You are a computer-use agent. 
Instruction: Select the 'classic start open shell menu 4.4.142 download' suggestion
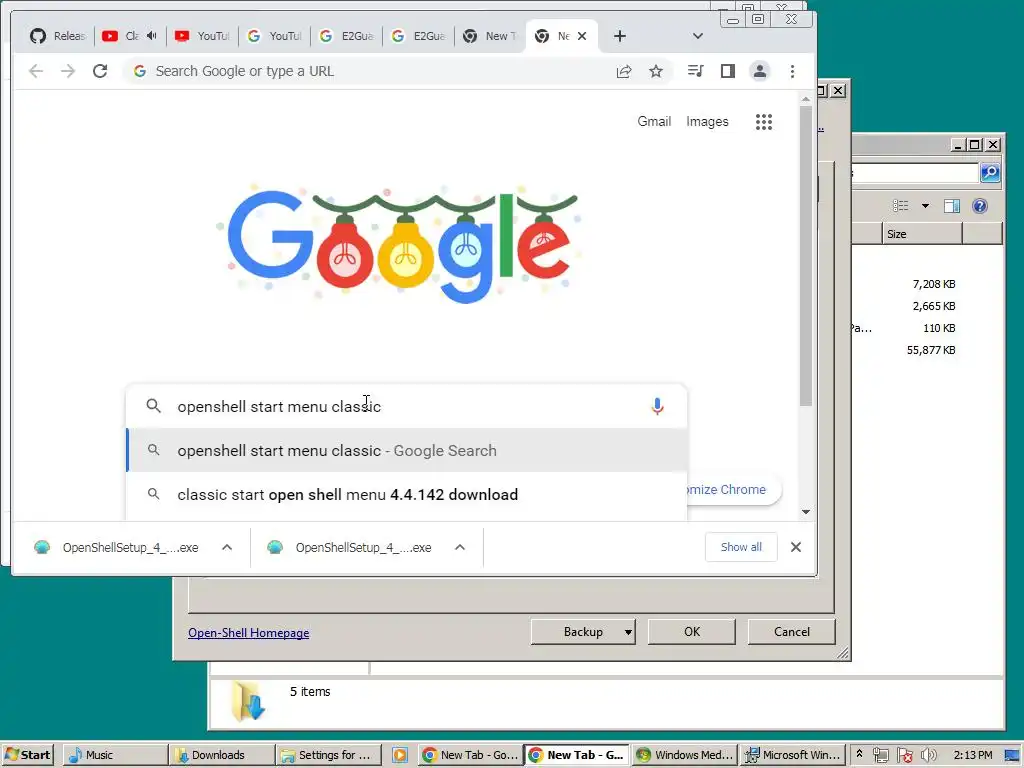406,495
